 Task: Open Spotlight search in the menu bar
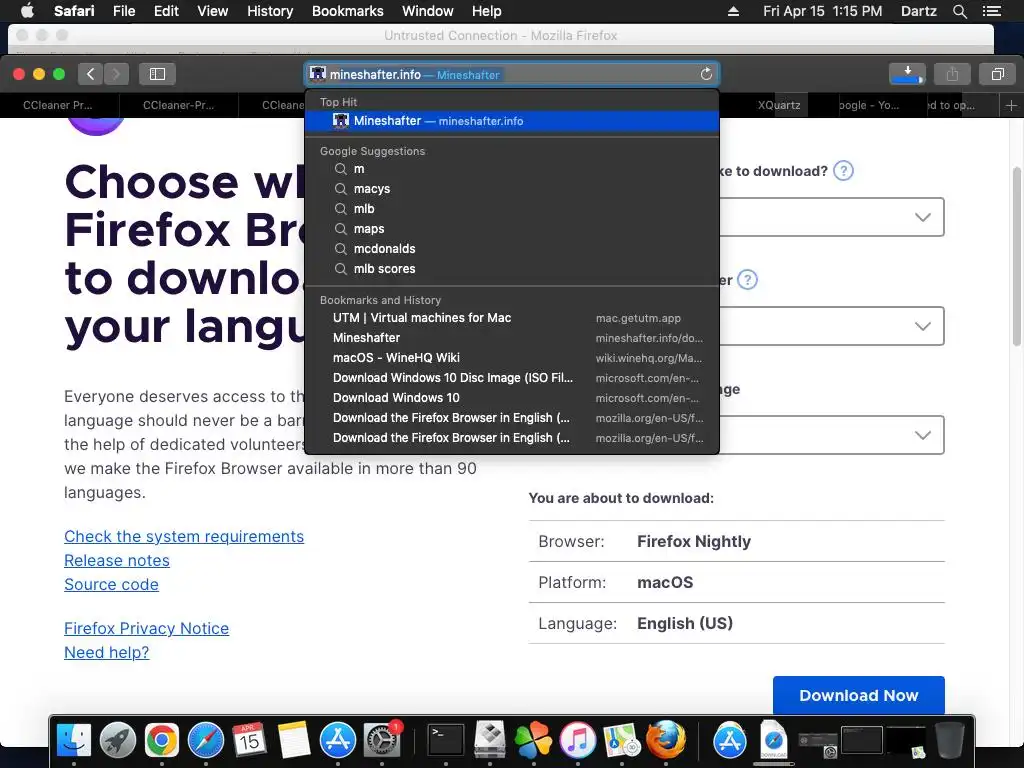click(959, 11)
